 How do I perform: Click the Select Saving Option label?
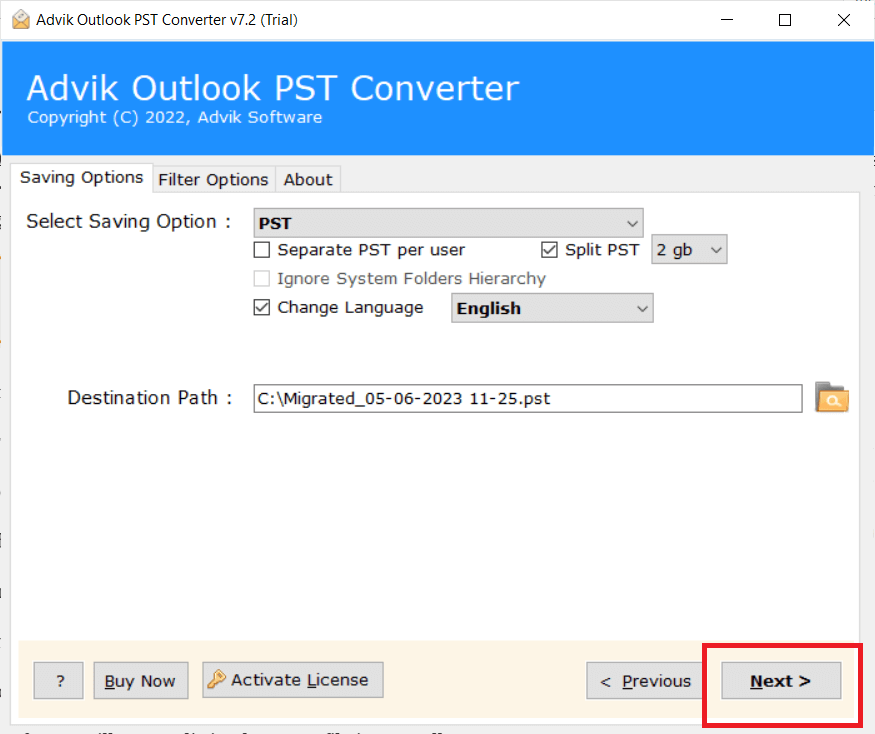pos(128,222)
